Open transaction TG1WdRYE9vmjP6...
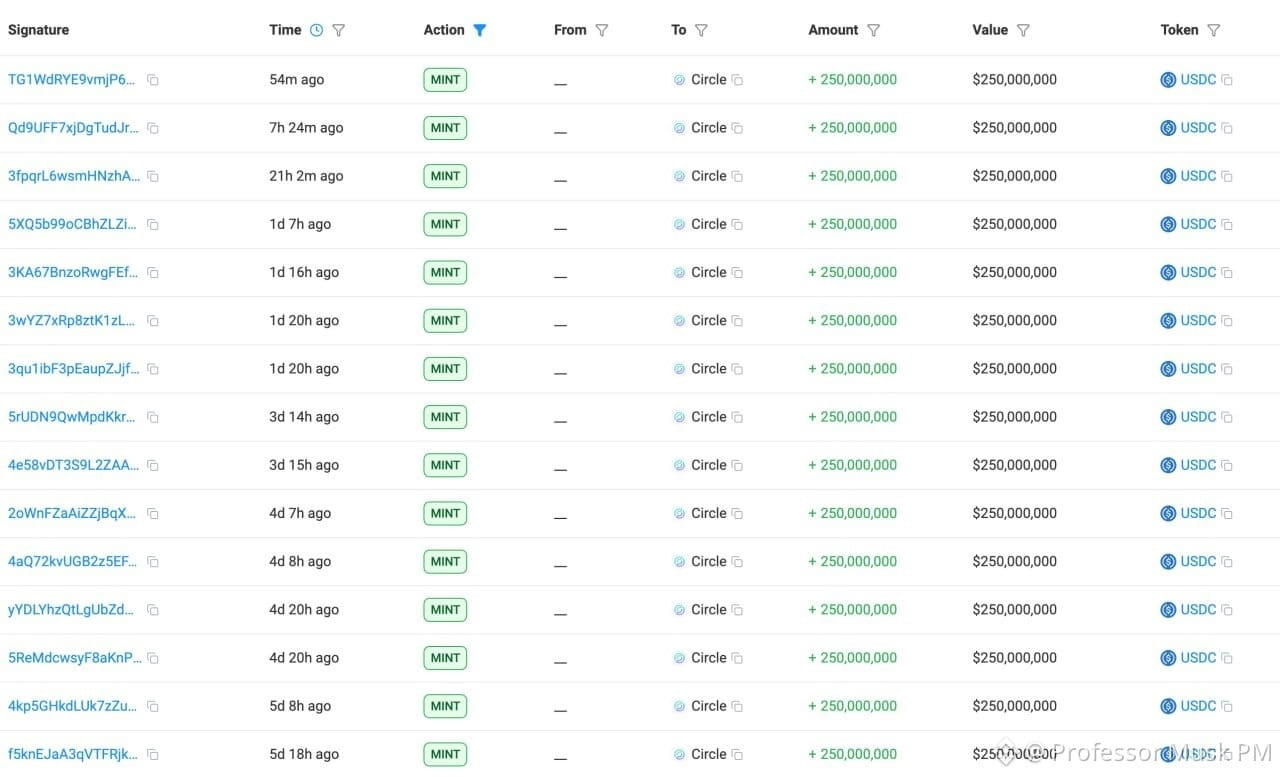The width and height of the screenshot is (1280, 777). pos(71,79)
